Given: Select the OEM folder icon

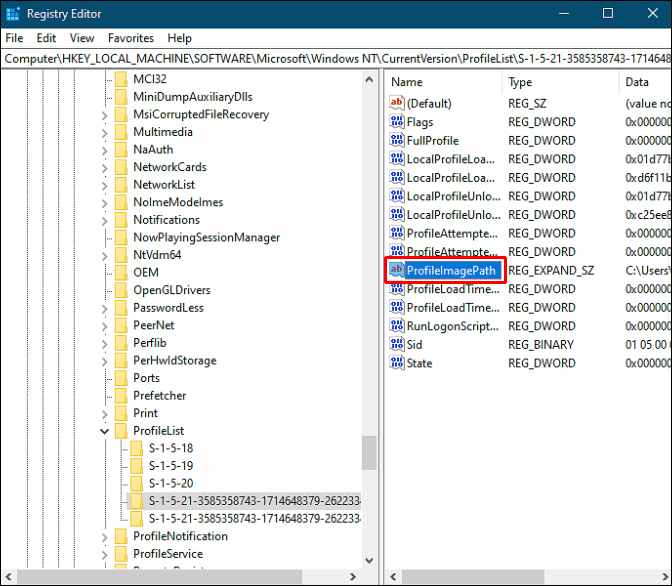Looking at the screenshot, I should click(121, 272).
